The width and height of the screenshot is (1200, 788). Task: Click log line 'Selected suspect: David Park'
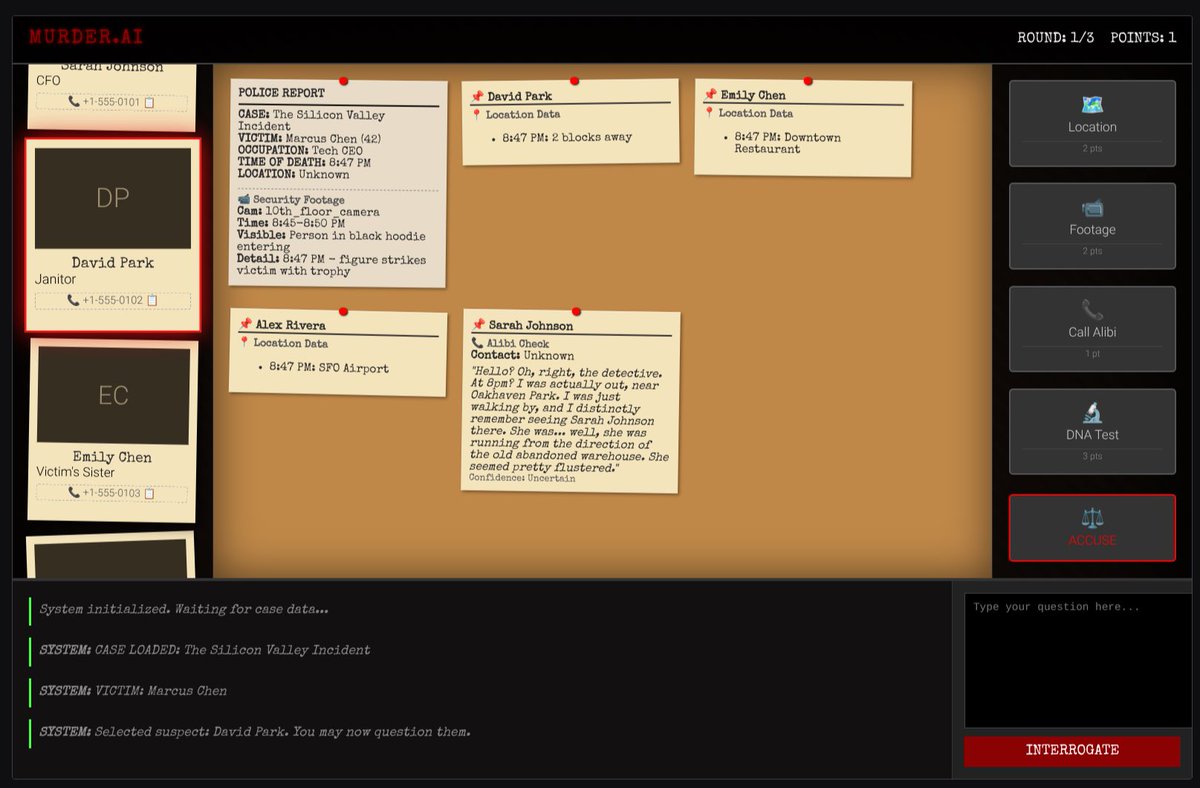point(255,732)
